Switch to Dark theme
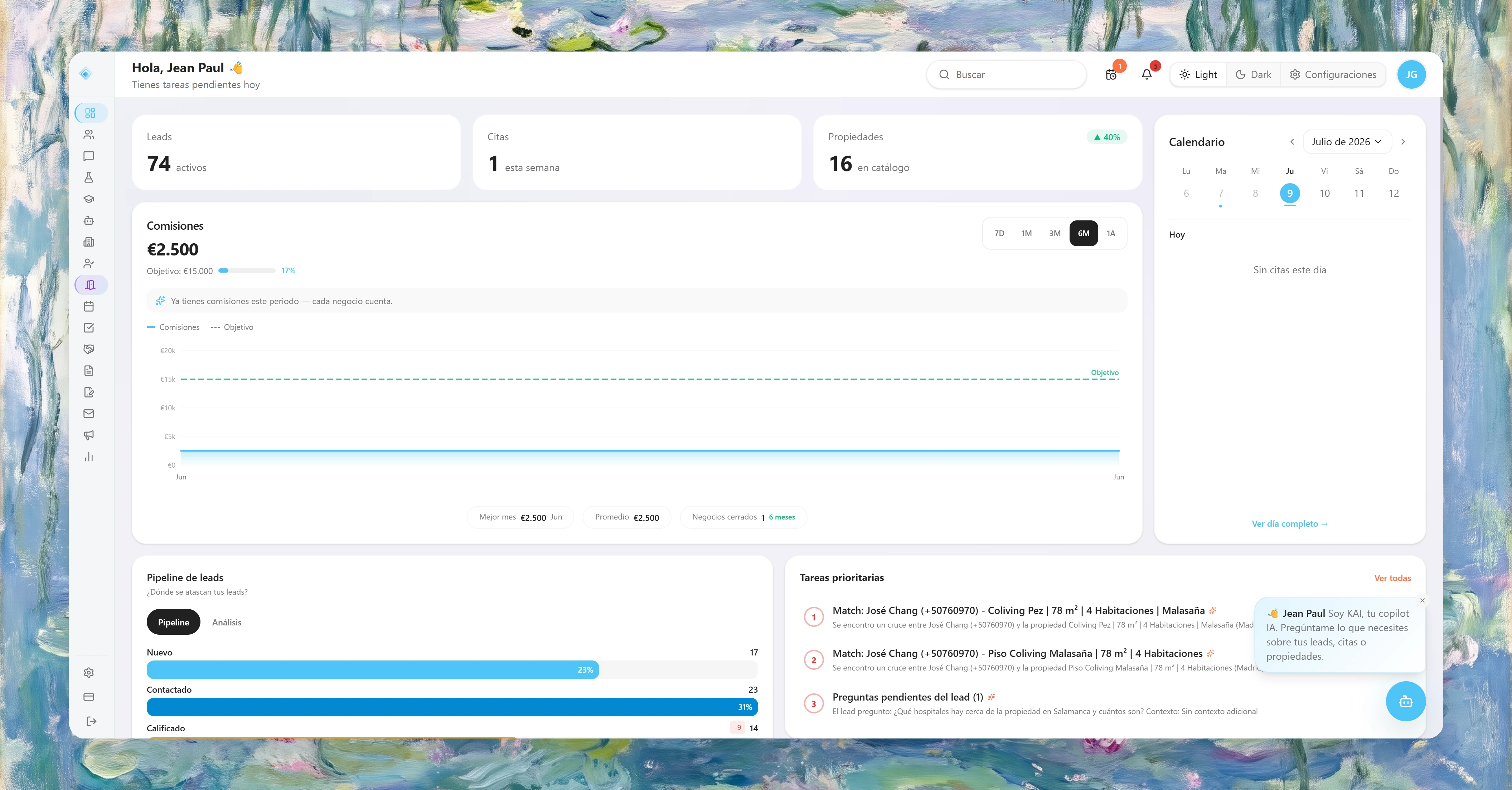Viewport: 1512px width, 790px height. [1253, 74]
